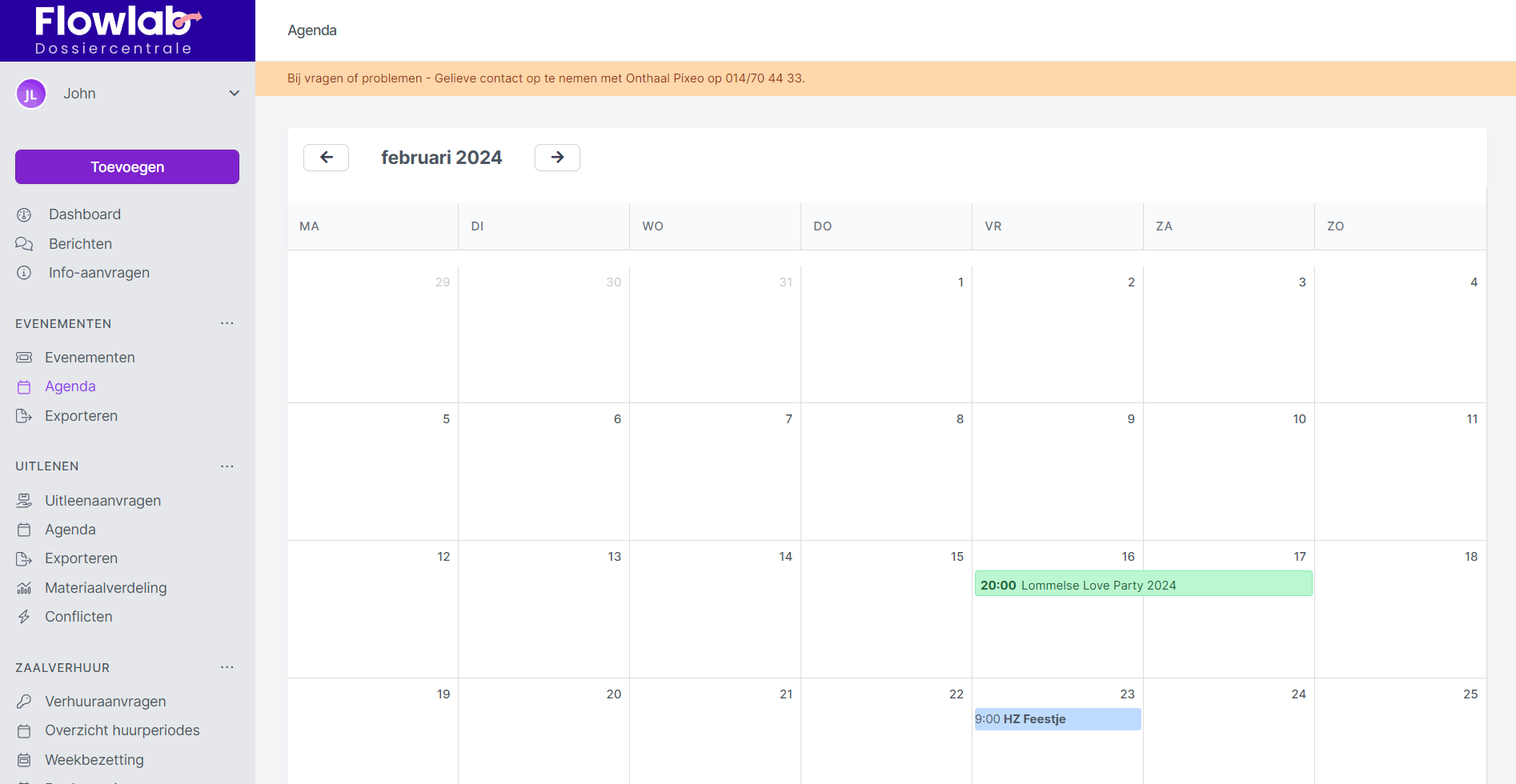Open Berichten via chat bubble icon
The height and width of the screenshot is (784, 1516).
pos(24,244)
